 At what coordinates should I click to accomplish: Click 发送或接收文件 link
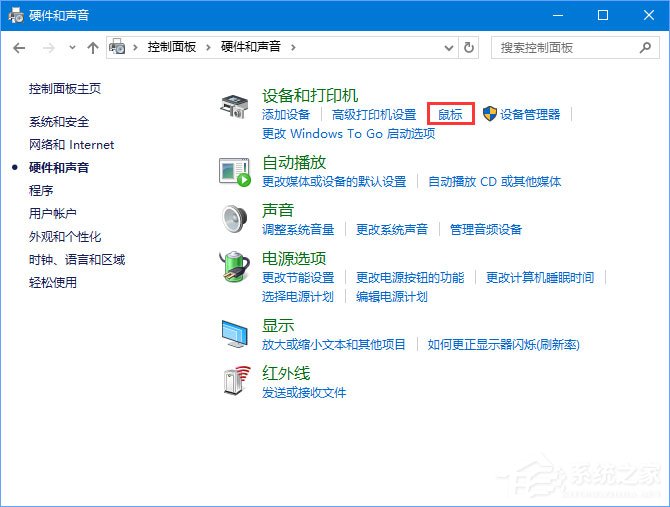tap(304, 392)
